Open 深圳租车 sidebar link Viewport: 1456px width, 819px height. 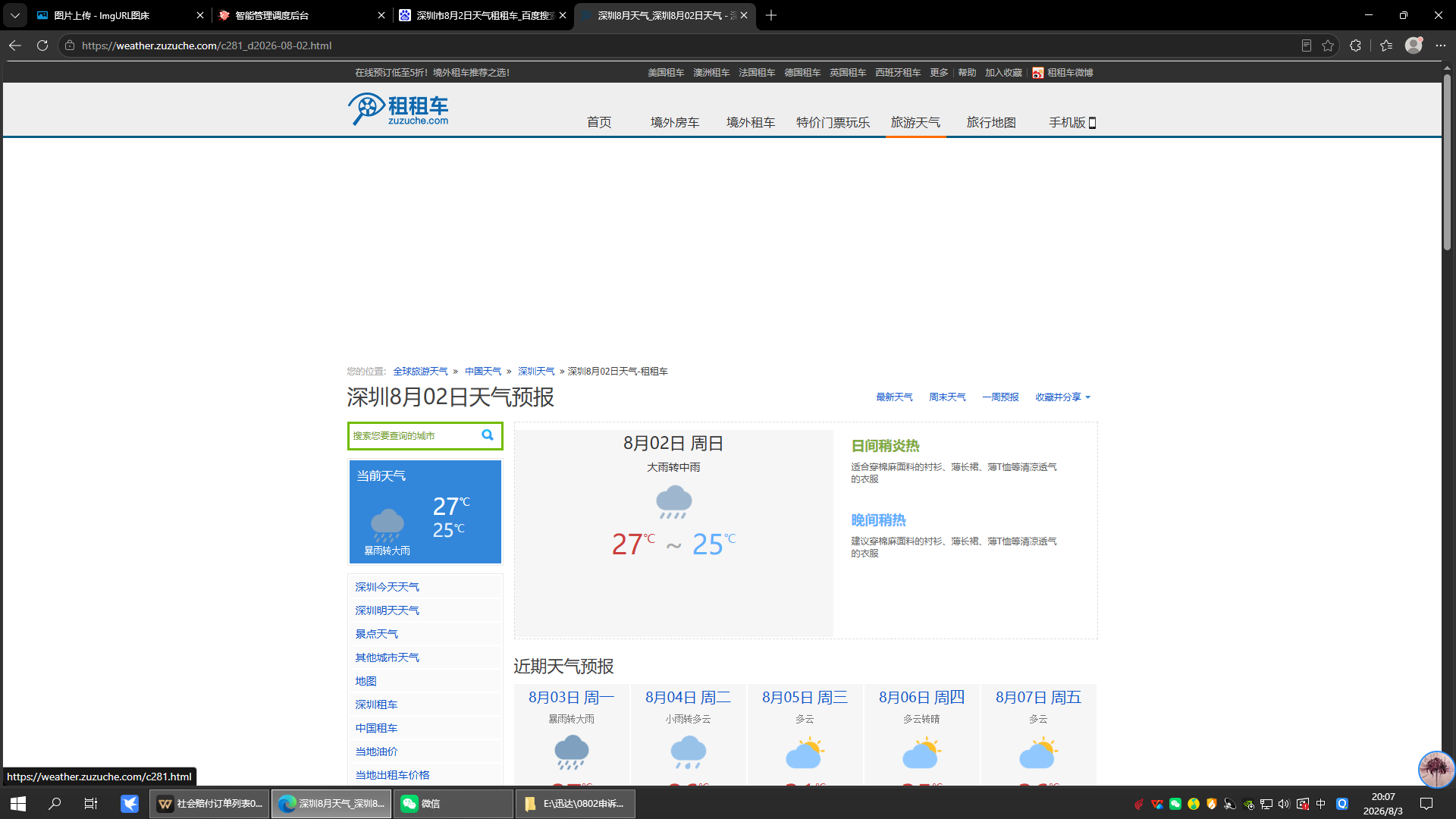pos(376,704)
